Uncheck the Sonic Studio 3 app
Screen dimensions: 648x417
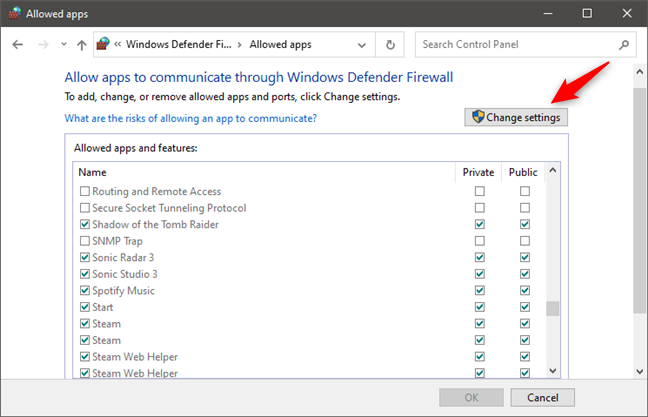tap(85, 274)
